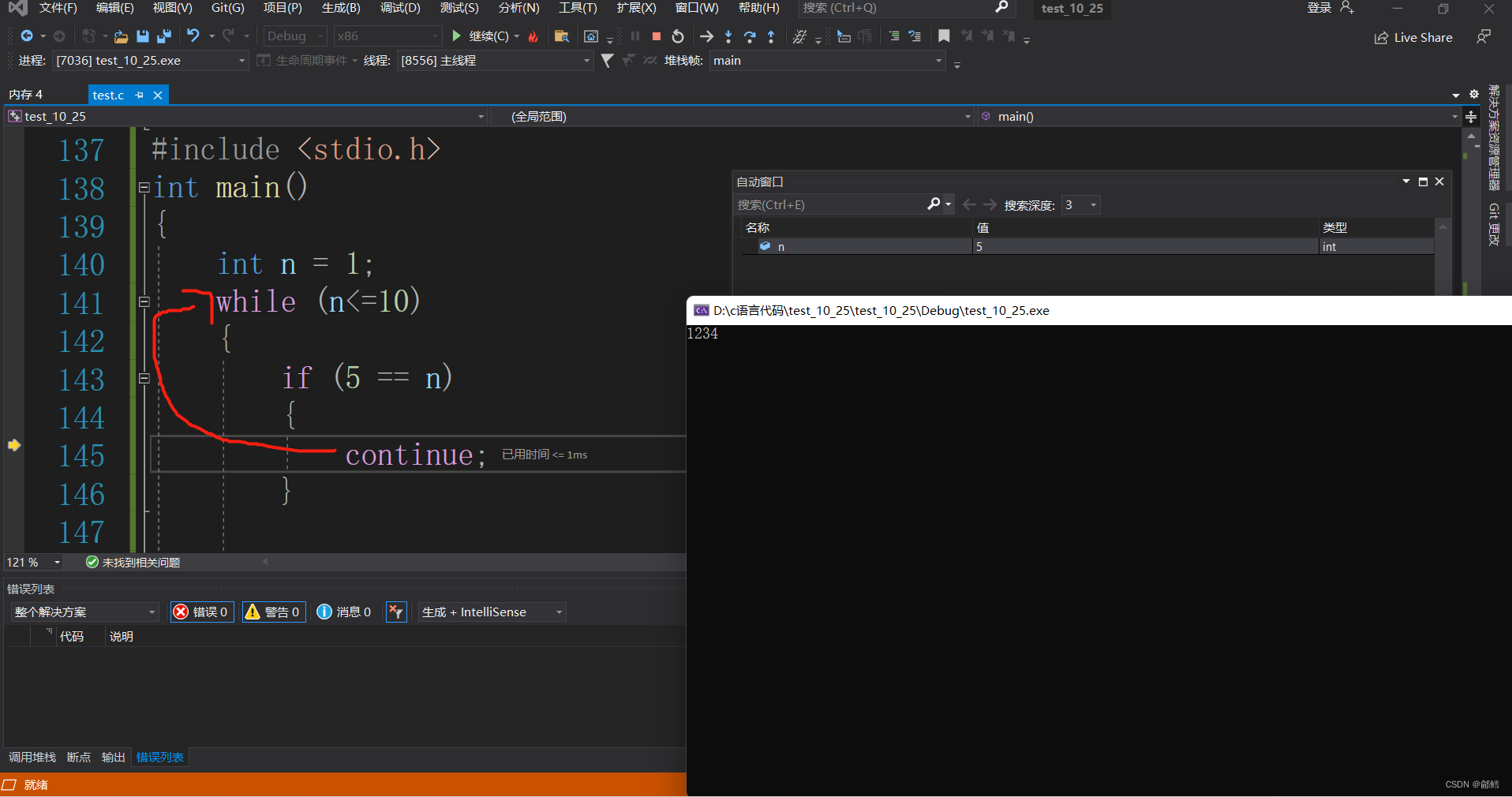
Task: Open the editor settings gear icon
Action: [x=1473, y=95]
